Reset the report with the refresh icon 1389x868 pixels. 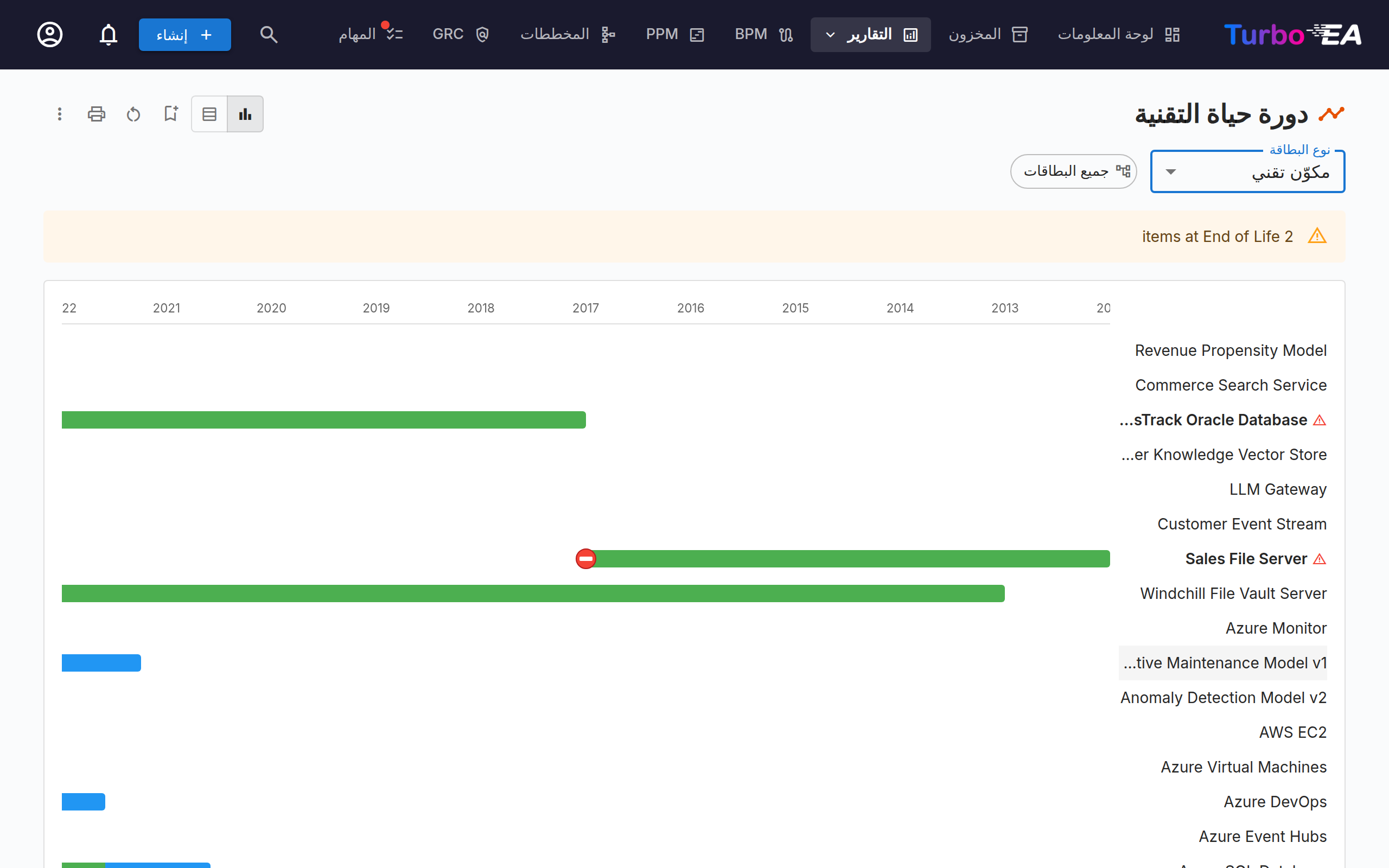click(x=133, y=114)
